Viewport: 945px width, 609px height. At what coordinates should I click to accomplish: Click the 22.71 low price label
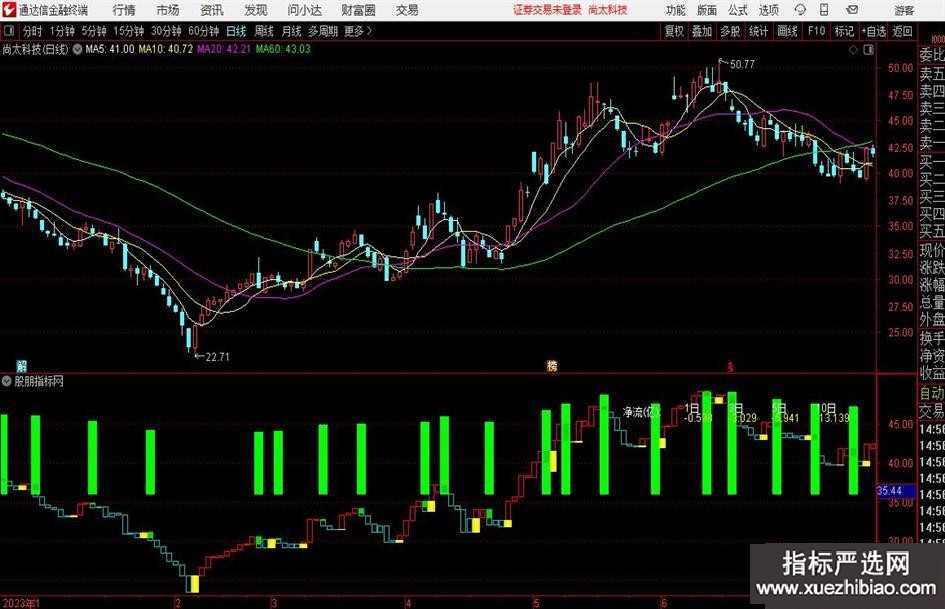(218, 357)
